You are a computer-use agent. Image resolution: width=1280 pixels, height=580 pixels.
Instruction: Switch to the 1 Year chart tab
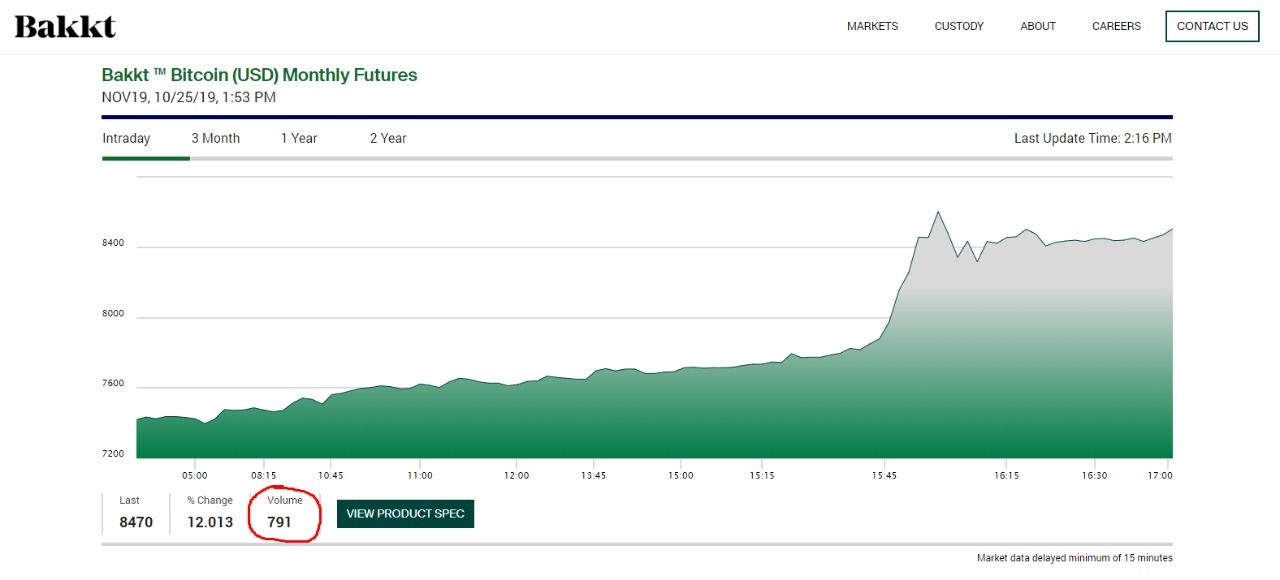coord(299,138)
